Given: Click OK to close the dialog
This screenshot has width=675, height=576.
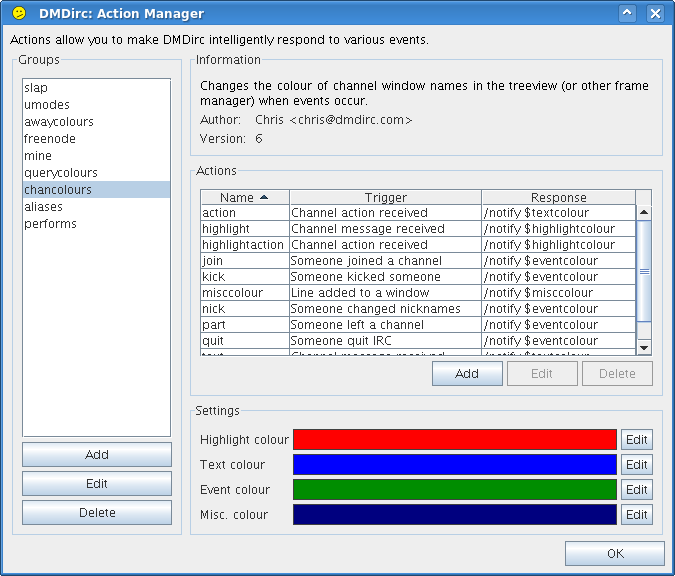Looking at the screenshot, I should tap(615, 553).
